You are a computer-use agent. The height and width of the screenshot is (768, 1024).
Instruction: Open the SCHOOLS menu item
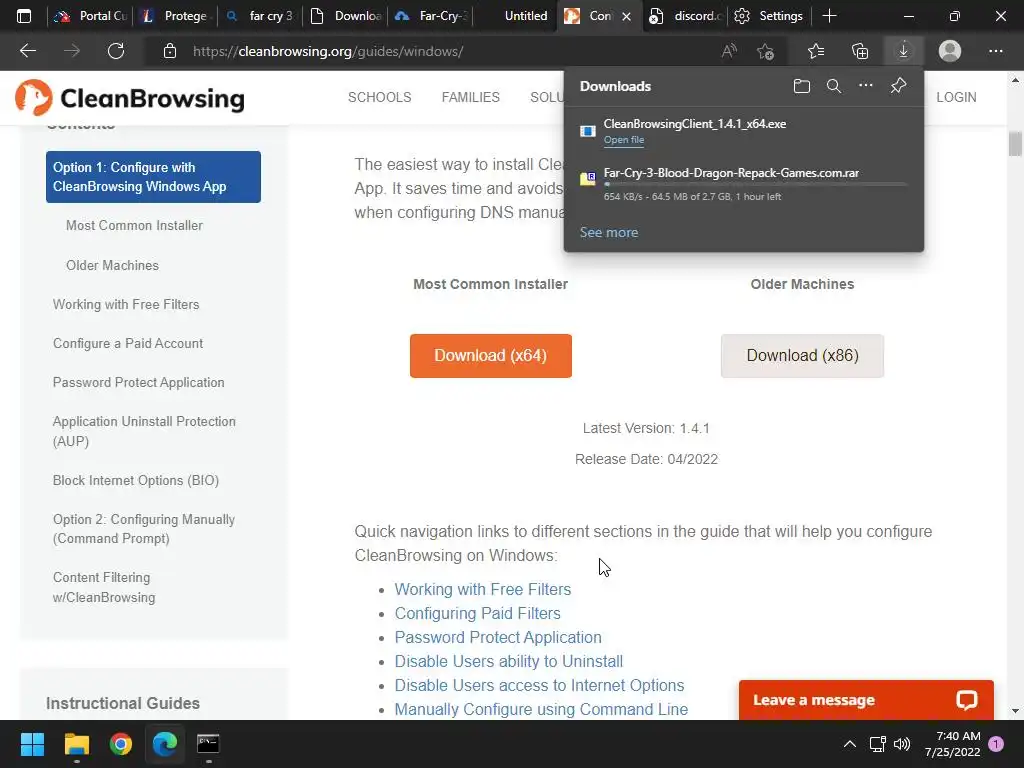(379, 97)
